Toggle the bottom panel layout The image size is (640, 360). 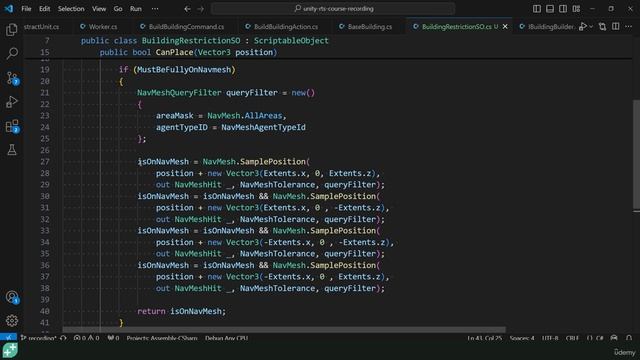(550, 9)
